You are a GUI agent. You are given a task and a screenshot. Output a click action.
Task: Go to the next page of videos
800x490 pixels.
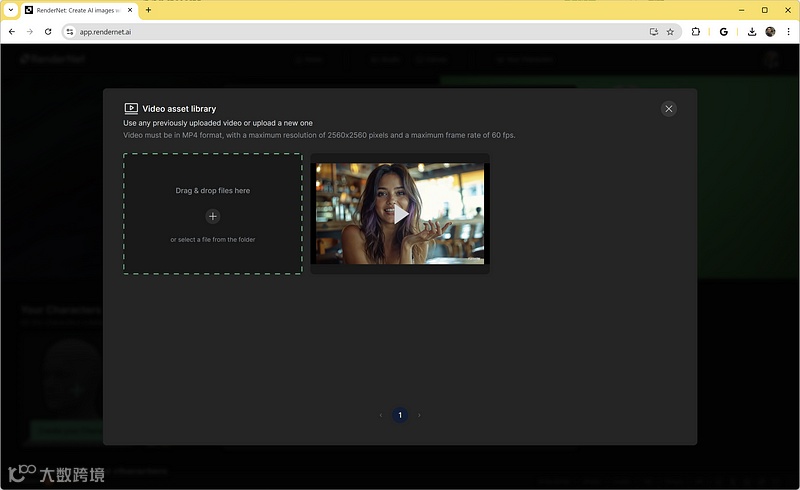(419, 415)
